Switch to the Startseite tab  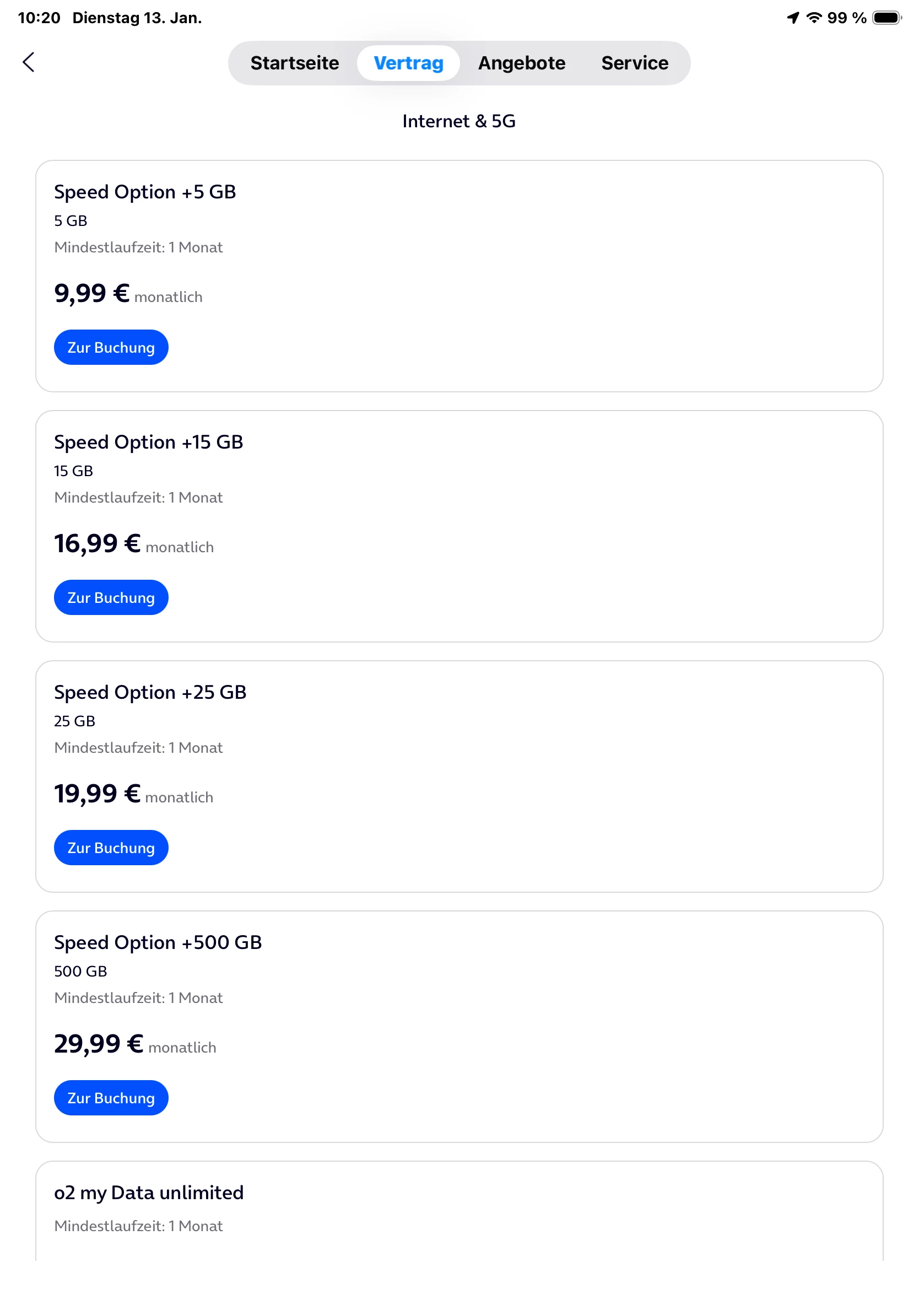295,63
